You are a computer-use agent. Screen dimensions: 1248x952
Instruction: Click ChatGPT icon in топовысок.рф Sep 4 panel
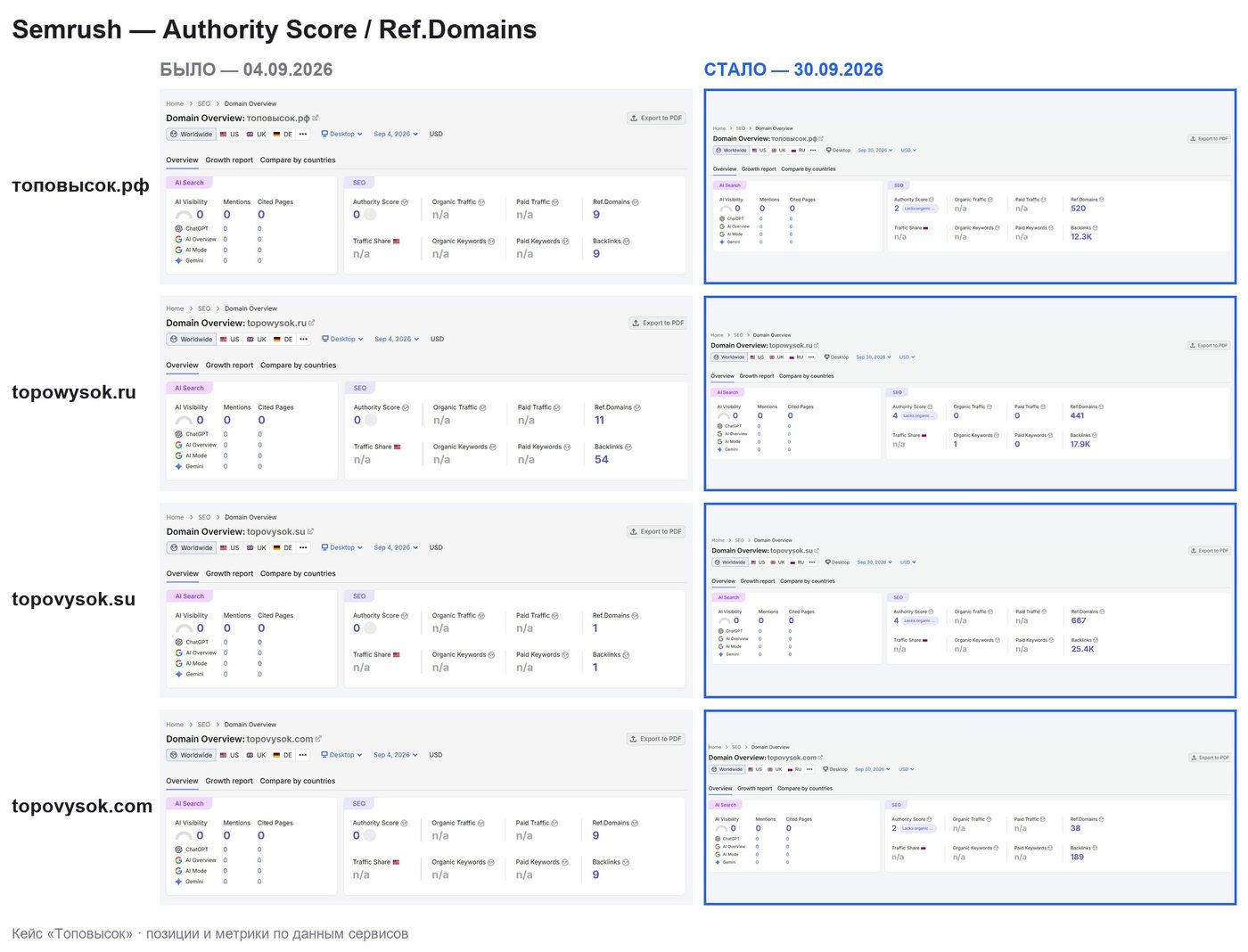pyautogui.click(x=179, y=229)
